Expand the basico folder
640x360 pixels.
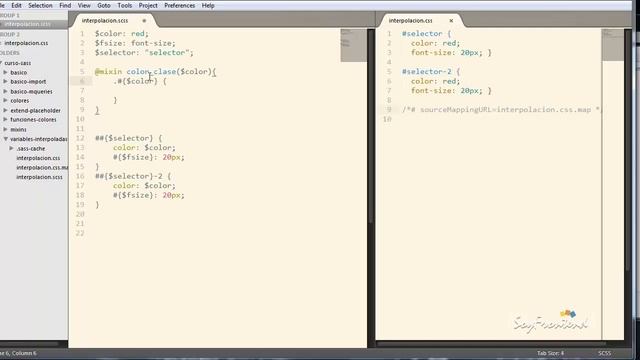point(6,72)
